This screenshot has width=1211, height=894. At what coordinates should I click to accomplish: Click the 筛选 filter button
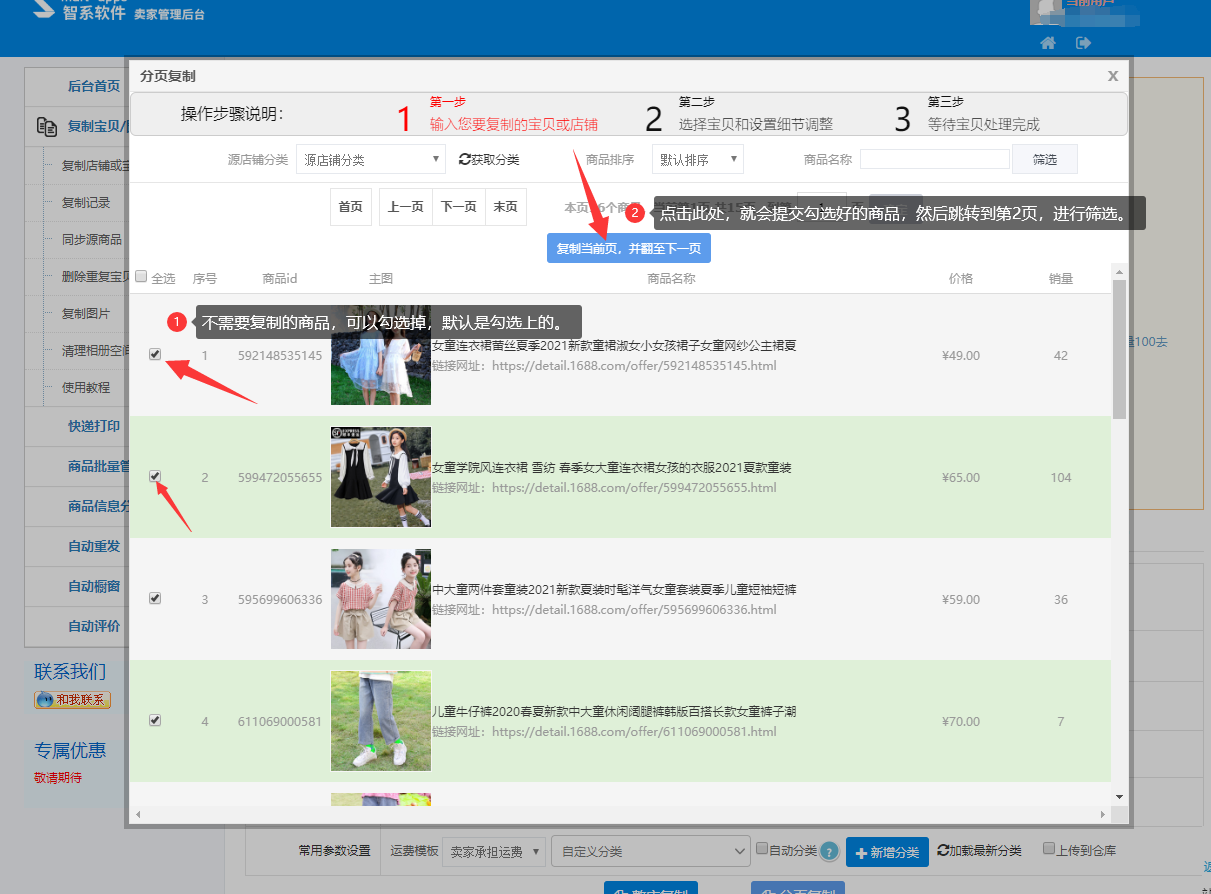coord(1045,159)
